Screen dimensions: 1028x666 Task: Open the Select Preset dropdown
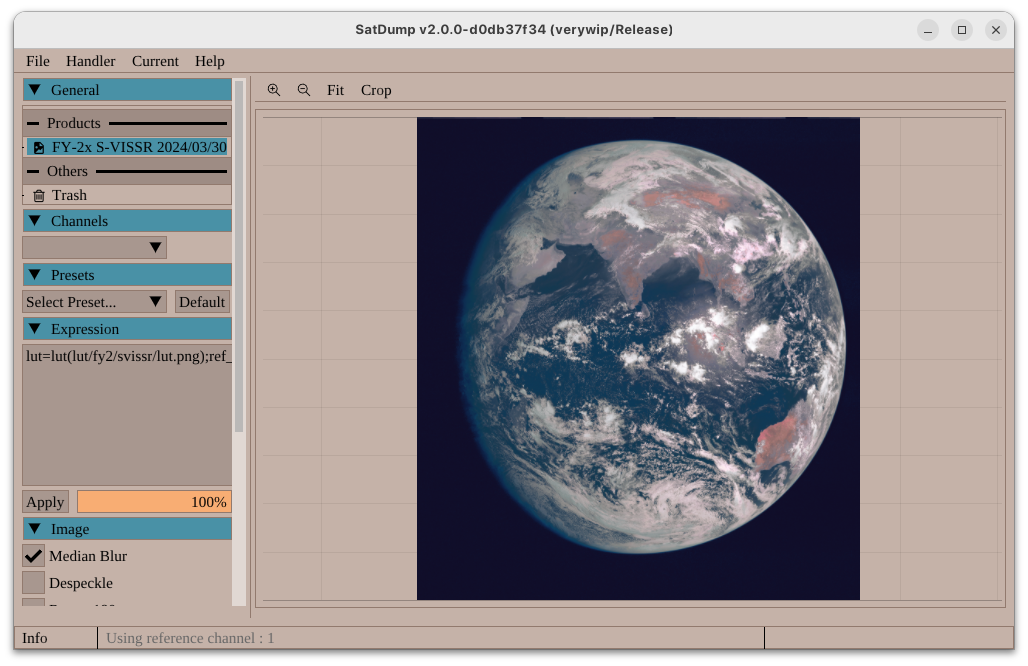tap(95, 302)
